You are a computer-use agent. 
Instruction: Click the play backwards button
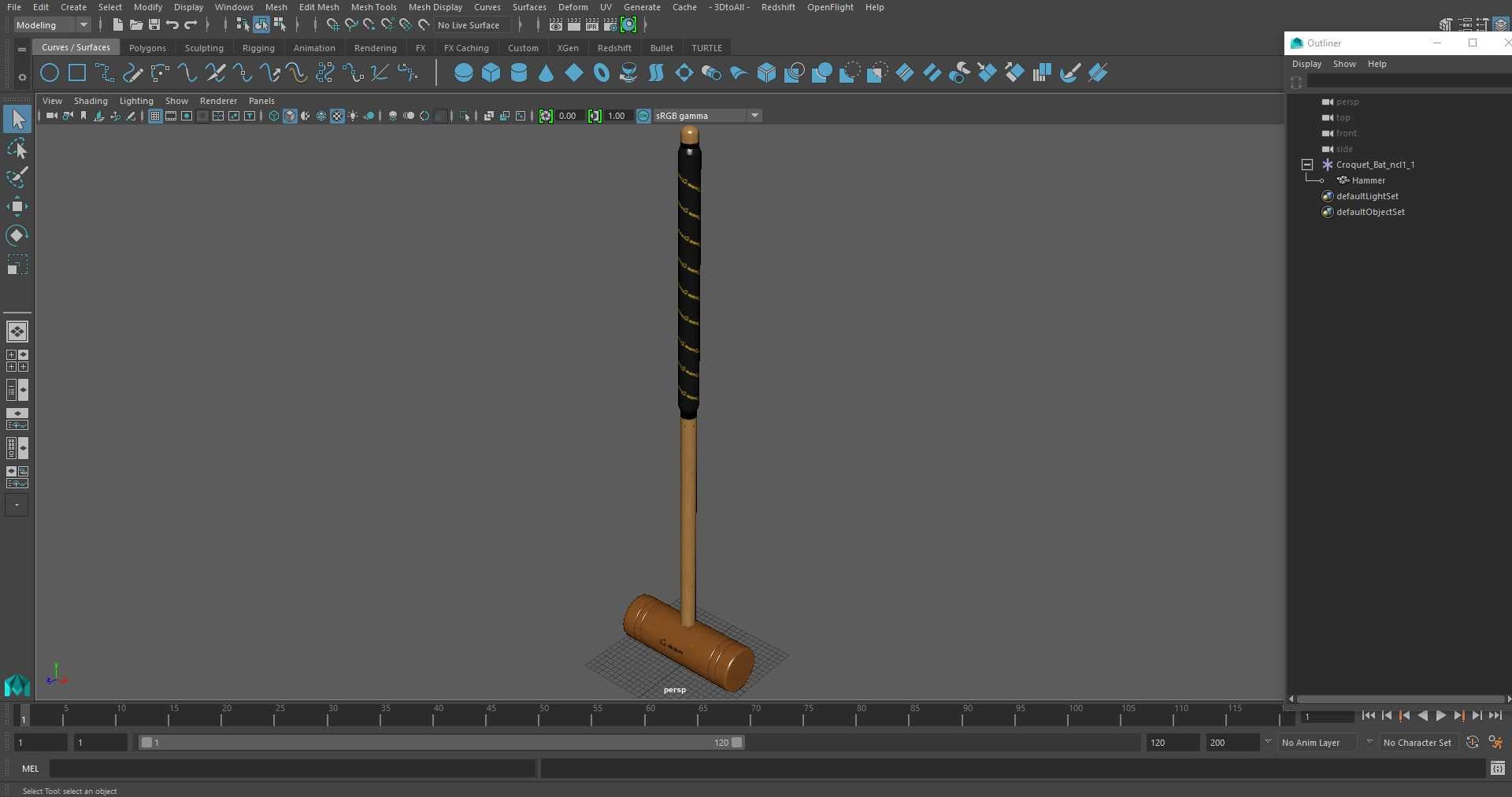1422,716
